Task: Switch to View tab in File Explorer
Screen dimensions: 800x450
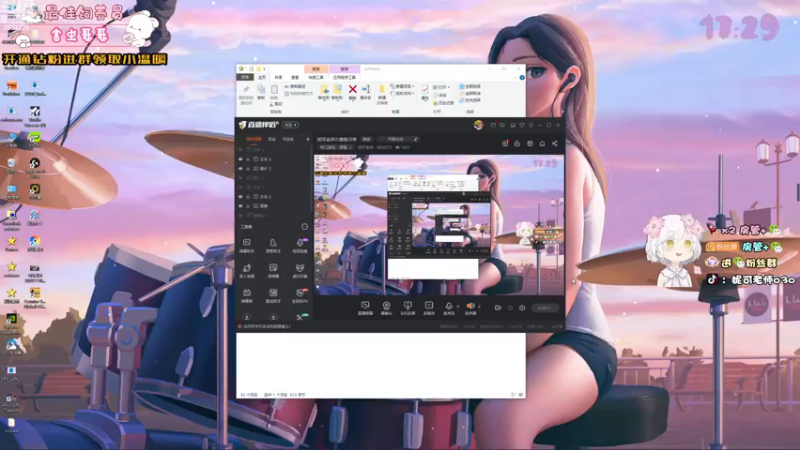Action: 295,78
